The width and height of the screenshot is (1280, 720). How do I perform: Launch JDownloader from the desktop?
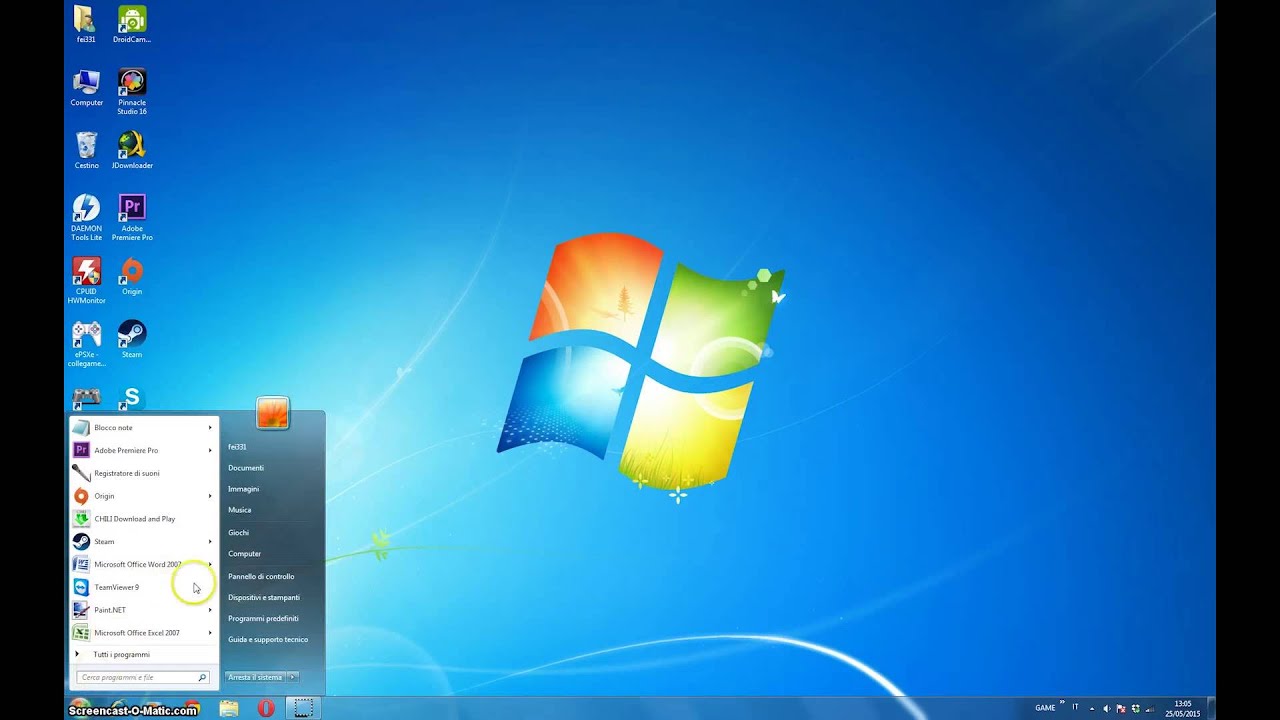[132, 151]
